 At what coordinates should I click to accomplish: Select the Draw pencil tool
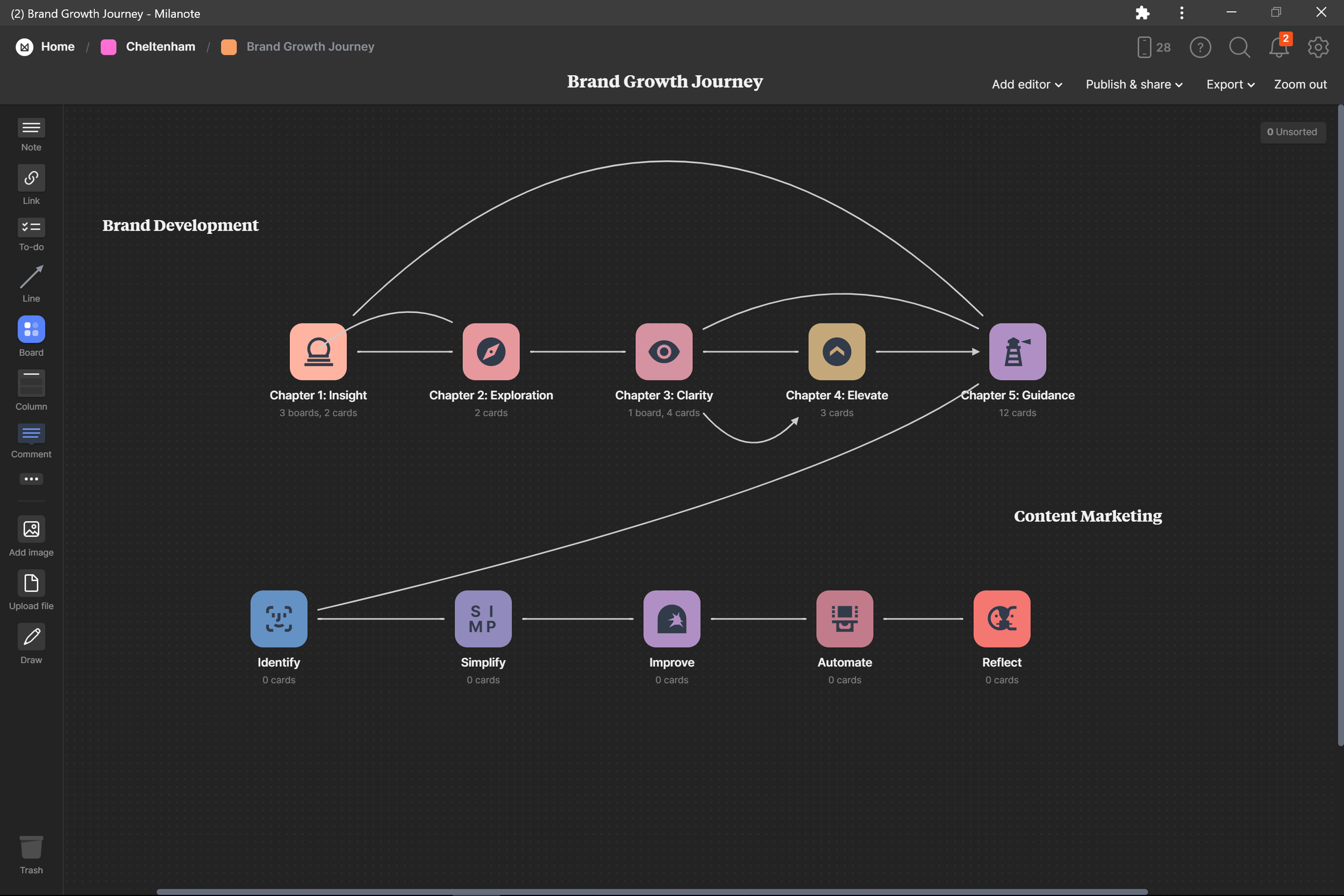point(31,636)
